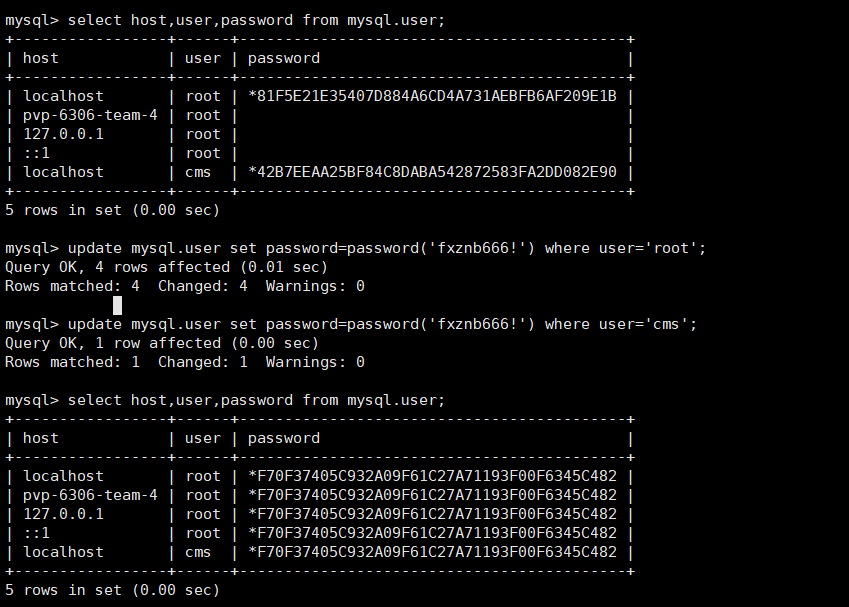Screen dimensions: 849x607
Task: Click the new hash for pvp-6306-team-4 root
Action: [432, 495]
